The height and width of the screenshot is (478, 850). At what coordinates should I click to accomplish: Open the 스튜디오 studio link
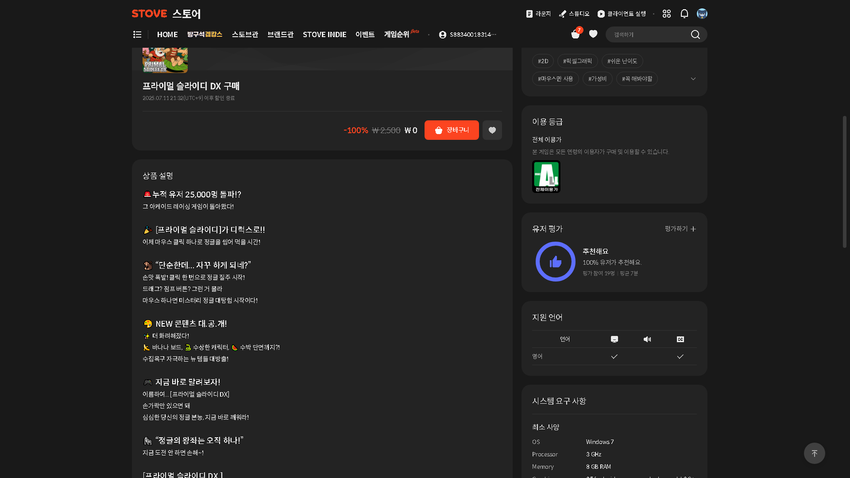[x=574, y=14]
